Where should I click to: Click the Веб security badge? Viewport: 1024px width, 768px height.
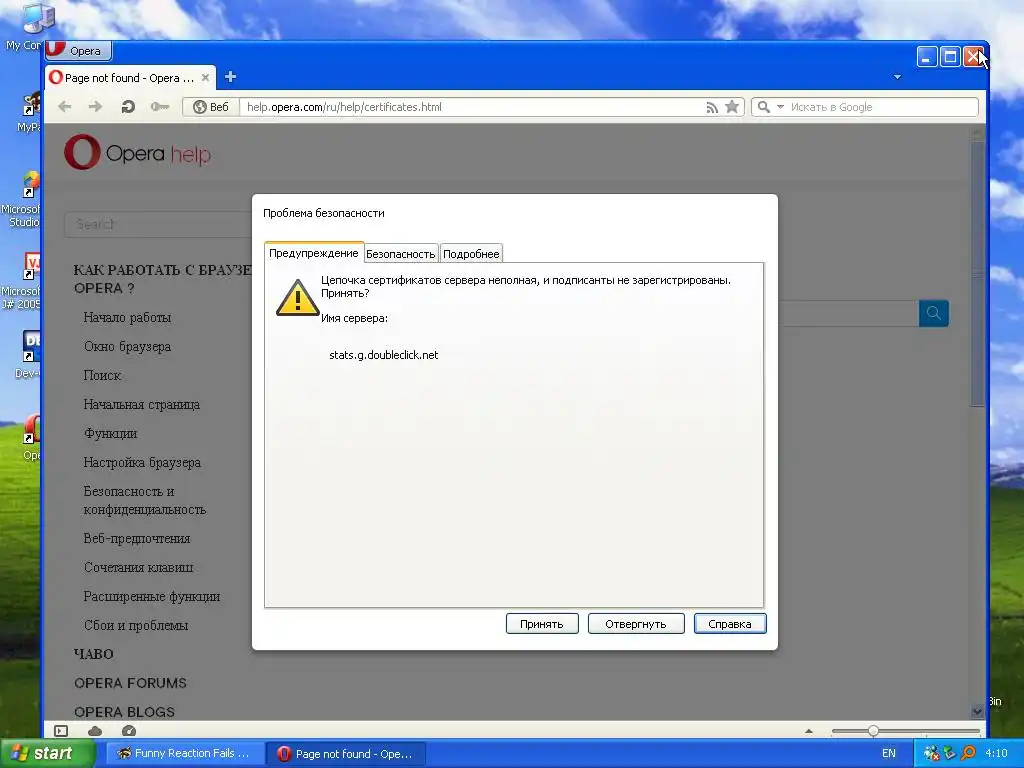[210, 107]
